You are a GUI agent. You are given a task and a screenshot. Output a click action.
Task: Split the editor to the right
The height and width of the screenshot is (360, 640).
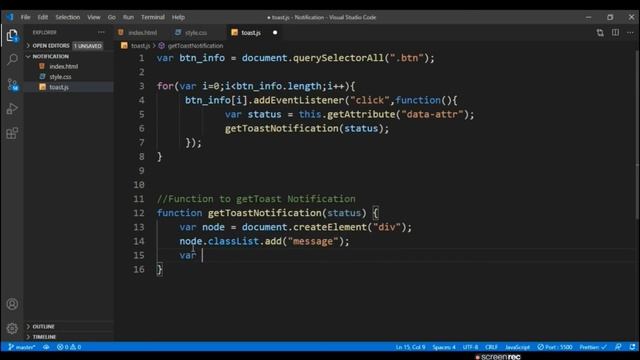615,33
